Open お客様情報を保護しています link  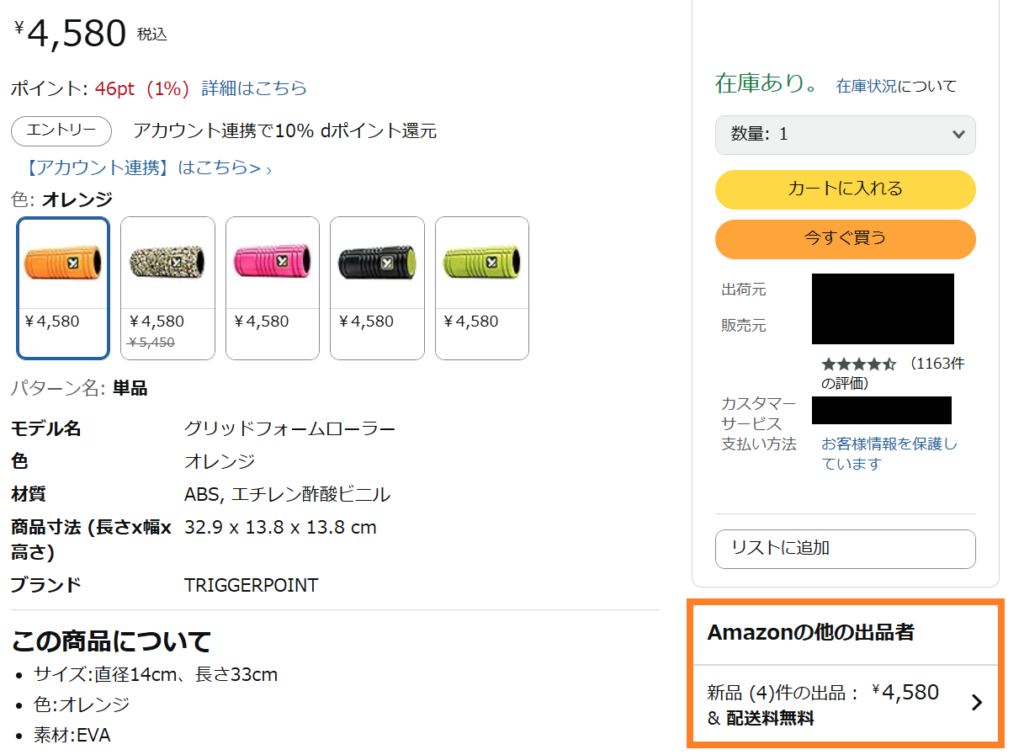(888, 453)
